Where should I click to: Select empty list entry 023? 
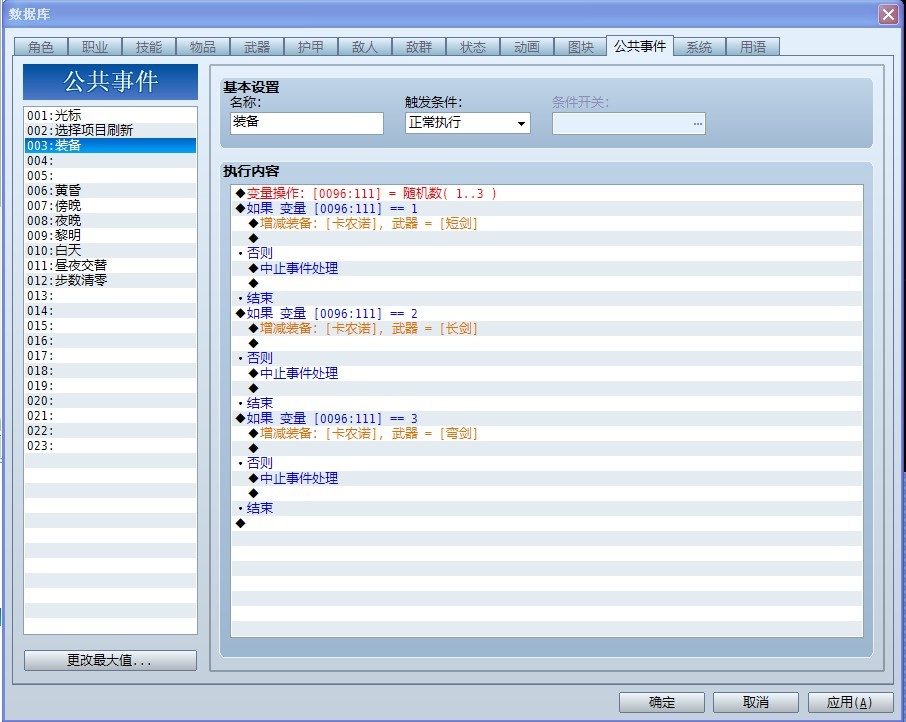pyautogui.click(x=110, y=446)
